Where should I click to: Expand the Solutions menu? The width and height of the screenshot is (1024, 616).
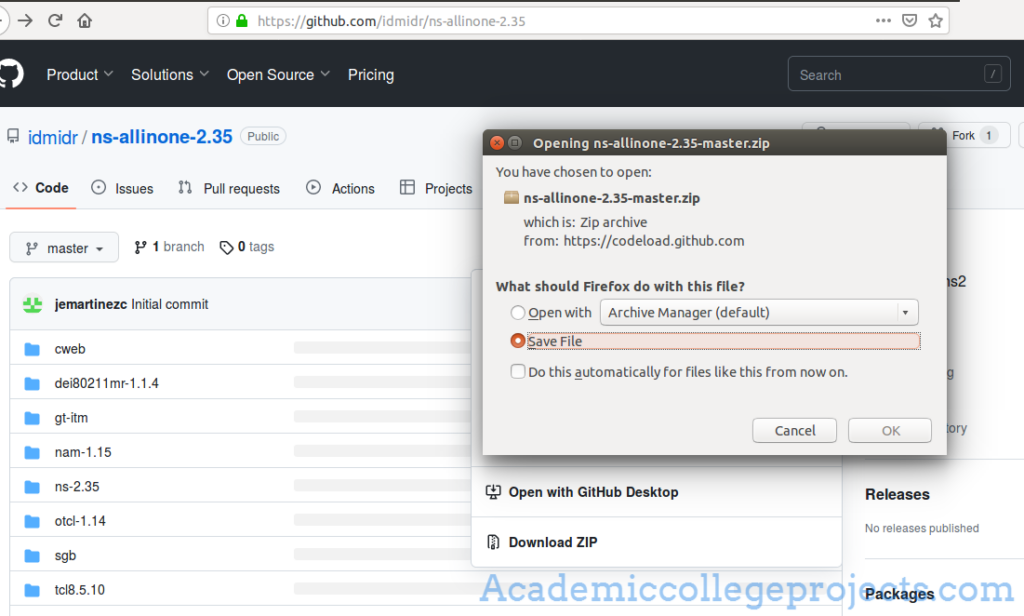tap(170, 74)
